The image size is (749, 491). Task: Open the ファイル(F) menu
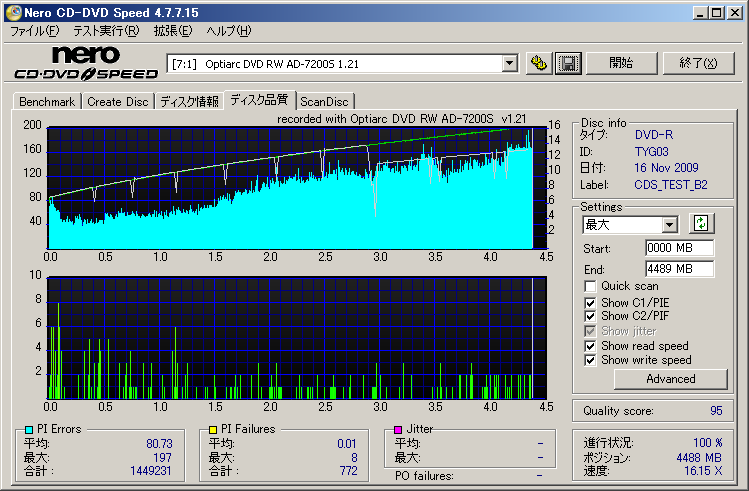35,31
